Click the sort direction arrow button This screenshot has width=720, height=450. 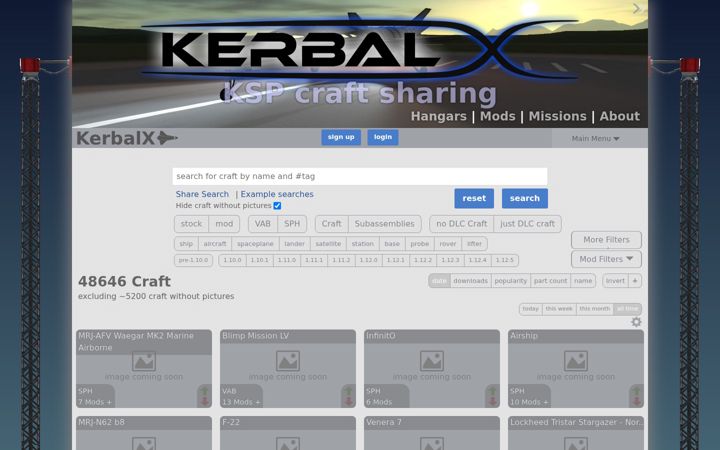click(635, 281)
